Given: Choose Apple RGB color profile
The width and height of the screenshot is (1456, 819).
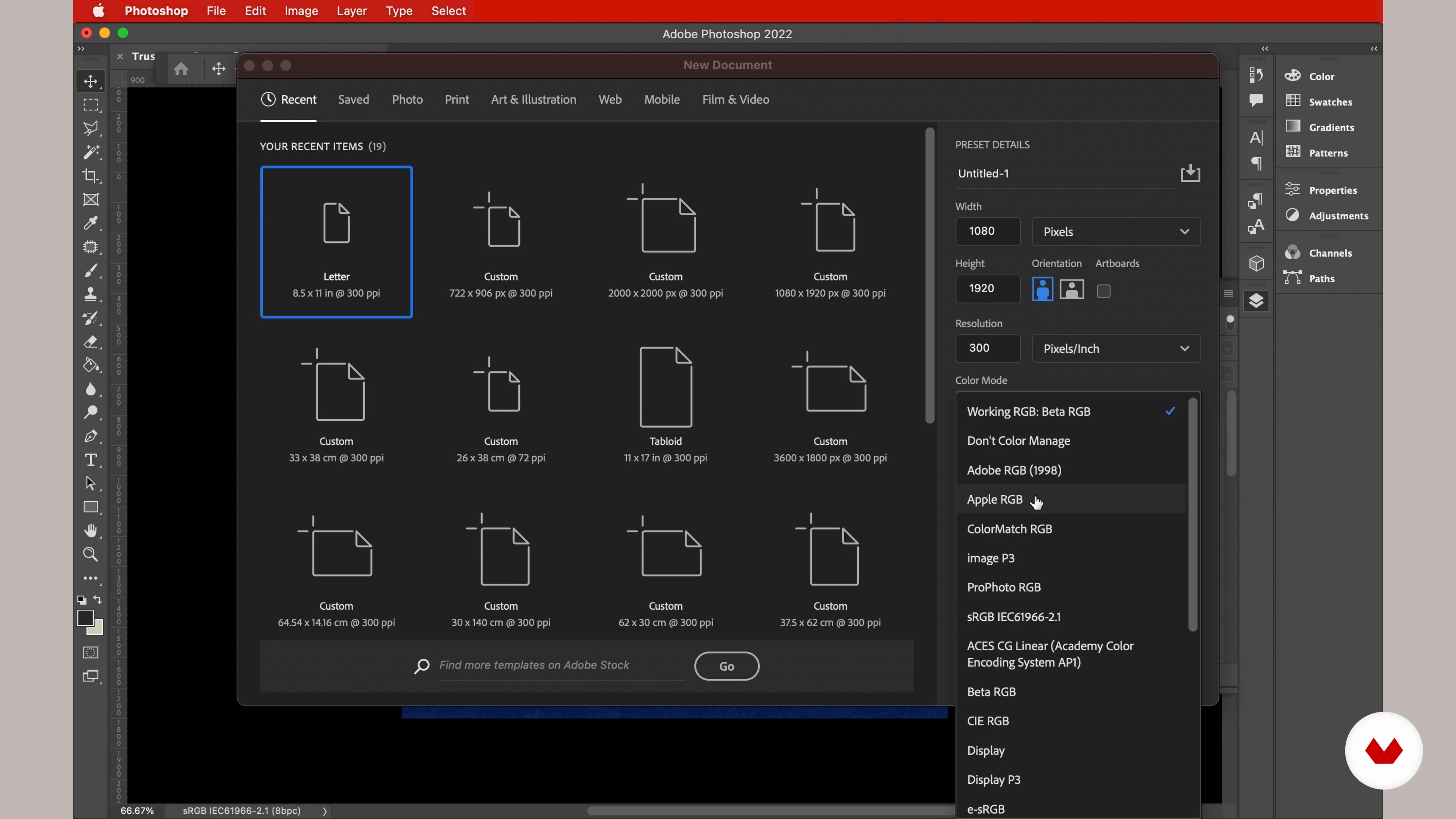Looking at the screenshot, I should point(1070,499).
